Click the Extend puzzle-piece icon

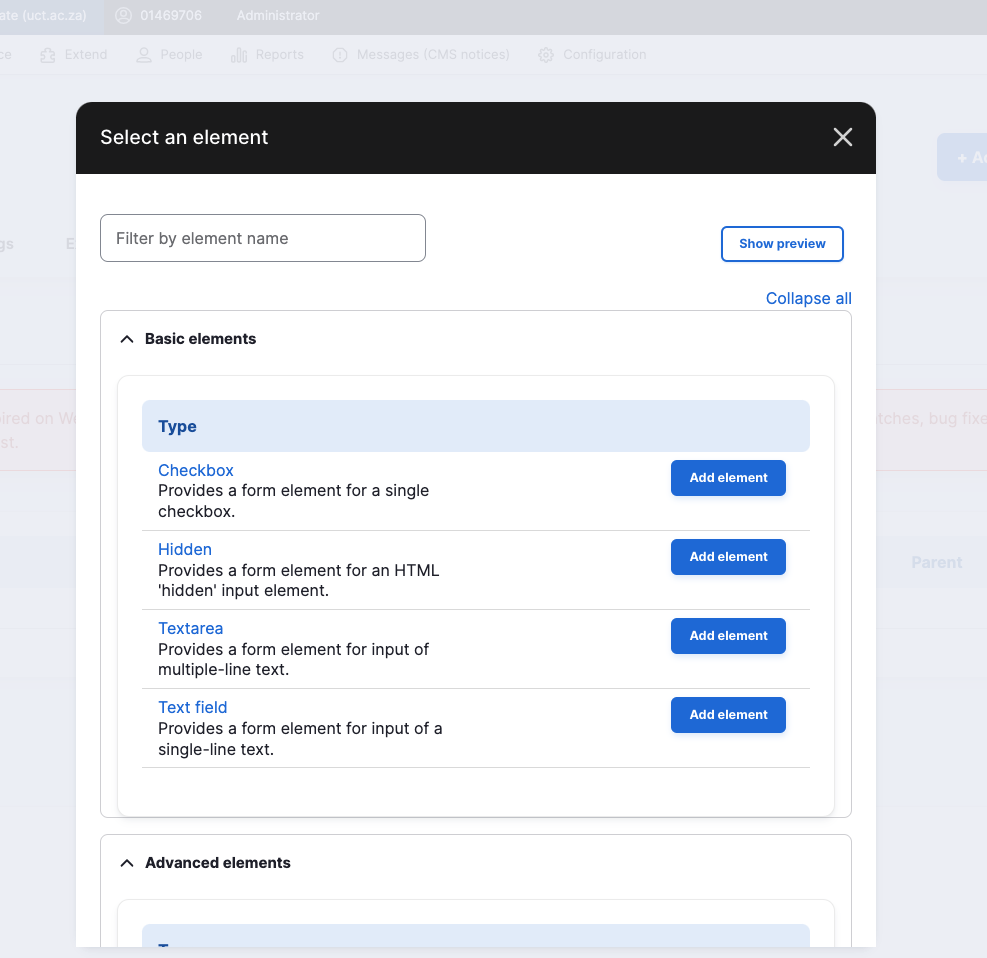click(x=46, y=55)
